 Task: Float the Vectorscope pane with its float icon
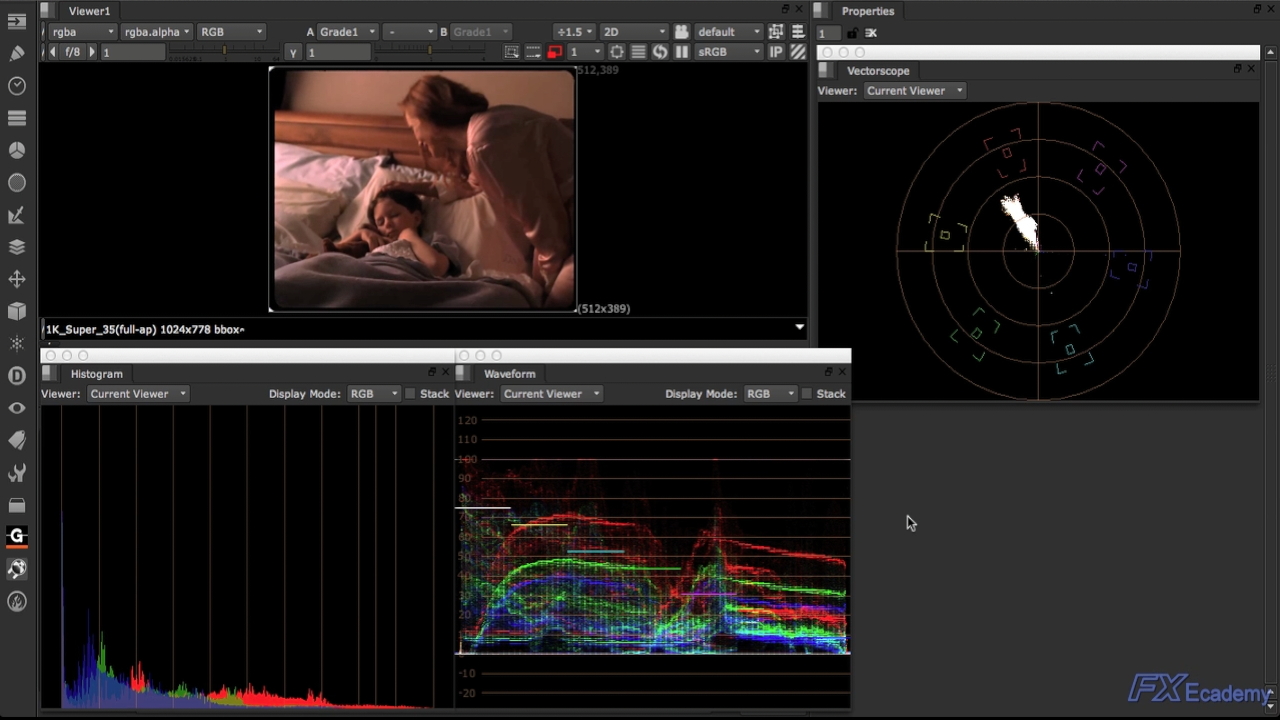click(x=1237, y=69)
